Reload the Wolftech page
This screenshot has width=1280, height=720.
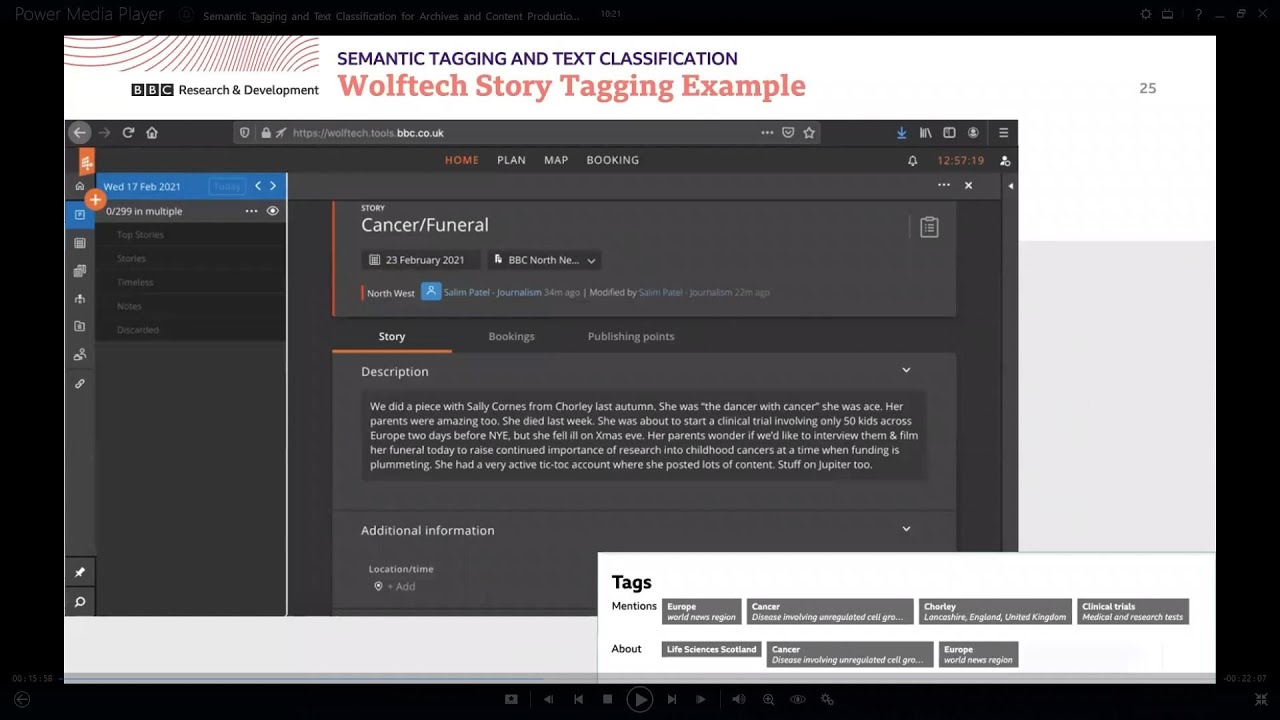point(128,132)
